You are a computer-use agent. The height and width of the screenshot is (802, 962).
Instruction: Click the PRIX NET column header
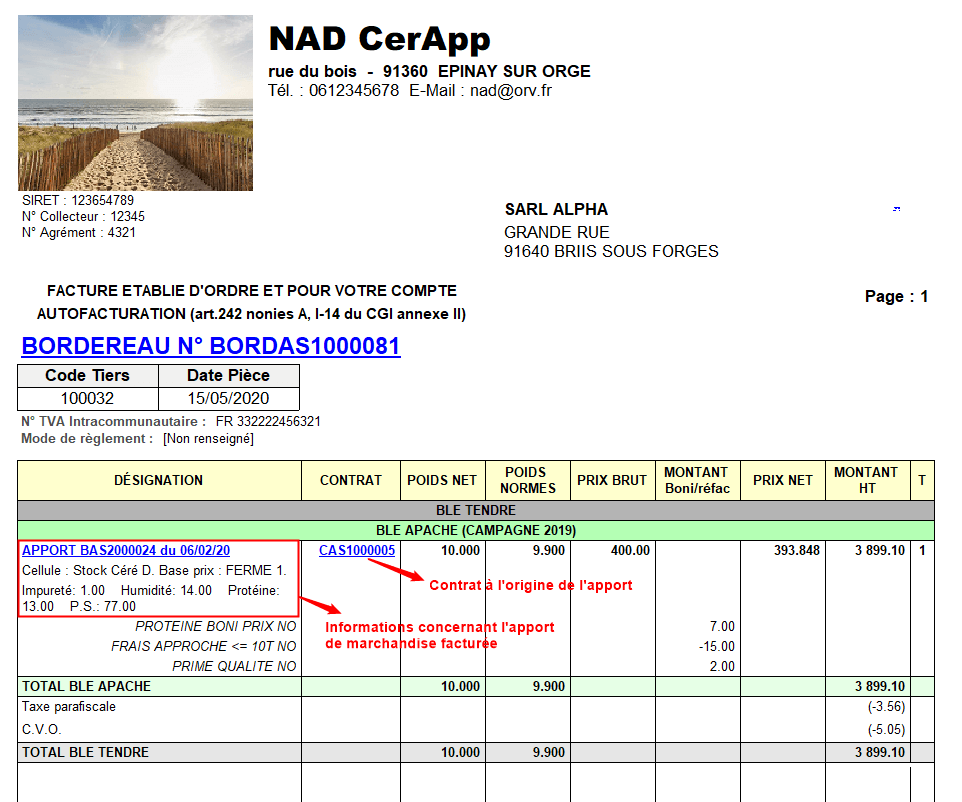click(782, 480)
